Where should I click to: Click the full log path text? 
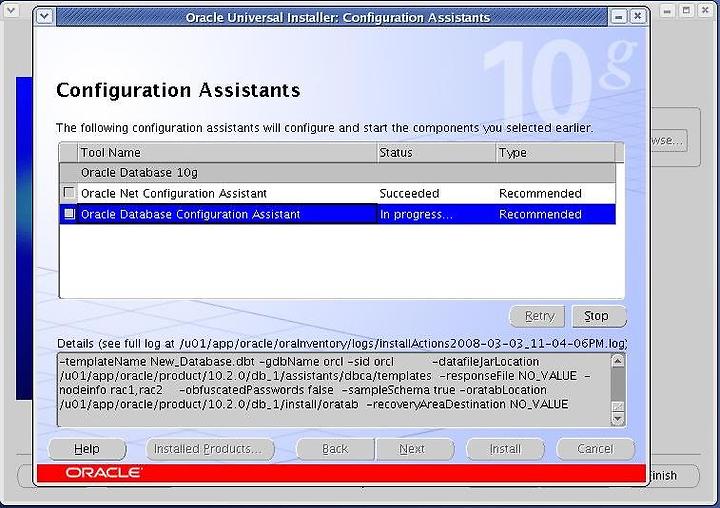402,344
